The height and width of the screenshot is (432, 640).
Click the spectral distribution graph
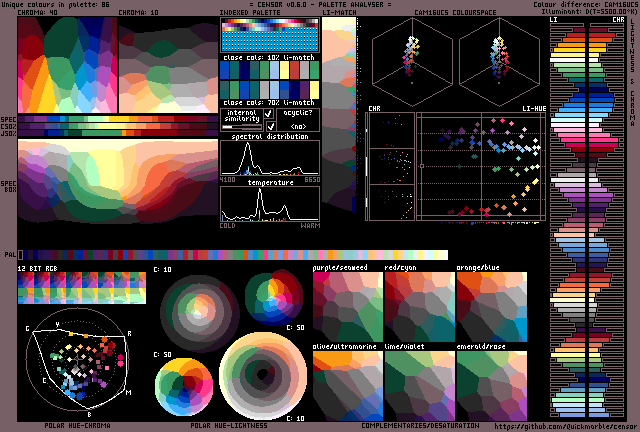point(270,158)
